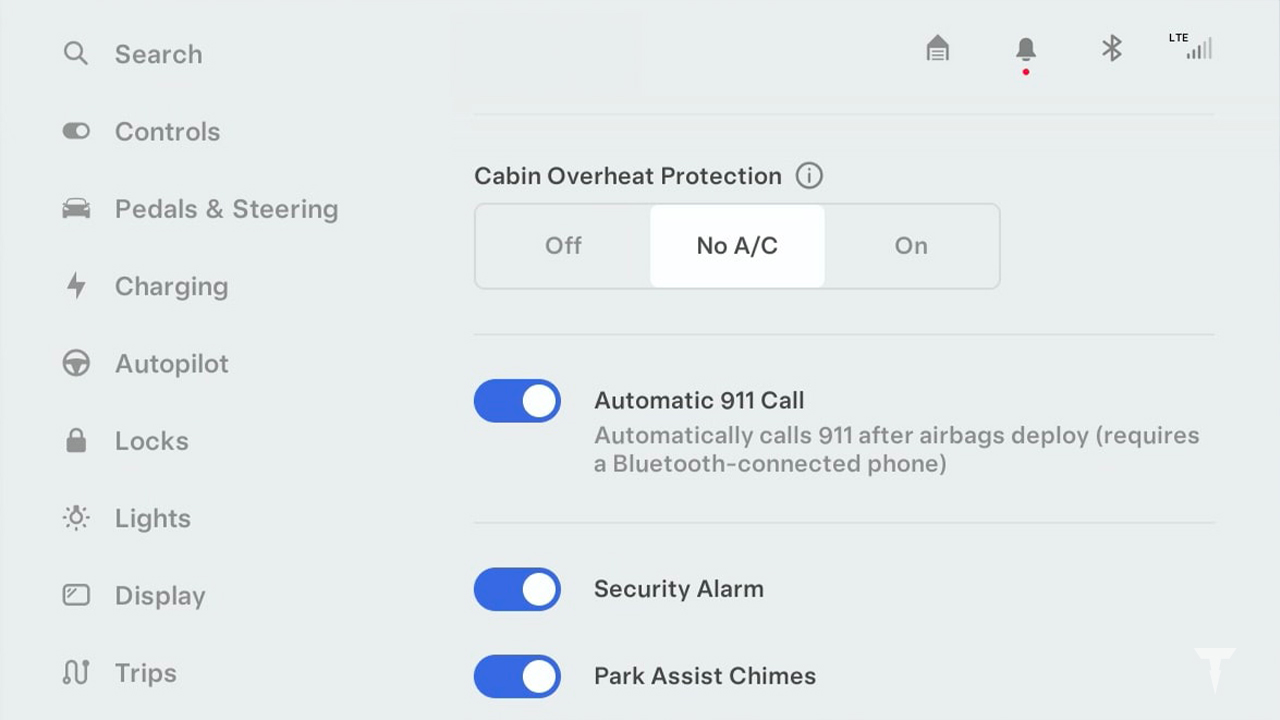1280x720 pixels.
Task: Click the Search magnifier icon
Action: 76,53
